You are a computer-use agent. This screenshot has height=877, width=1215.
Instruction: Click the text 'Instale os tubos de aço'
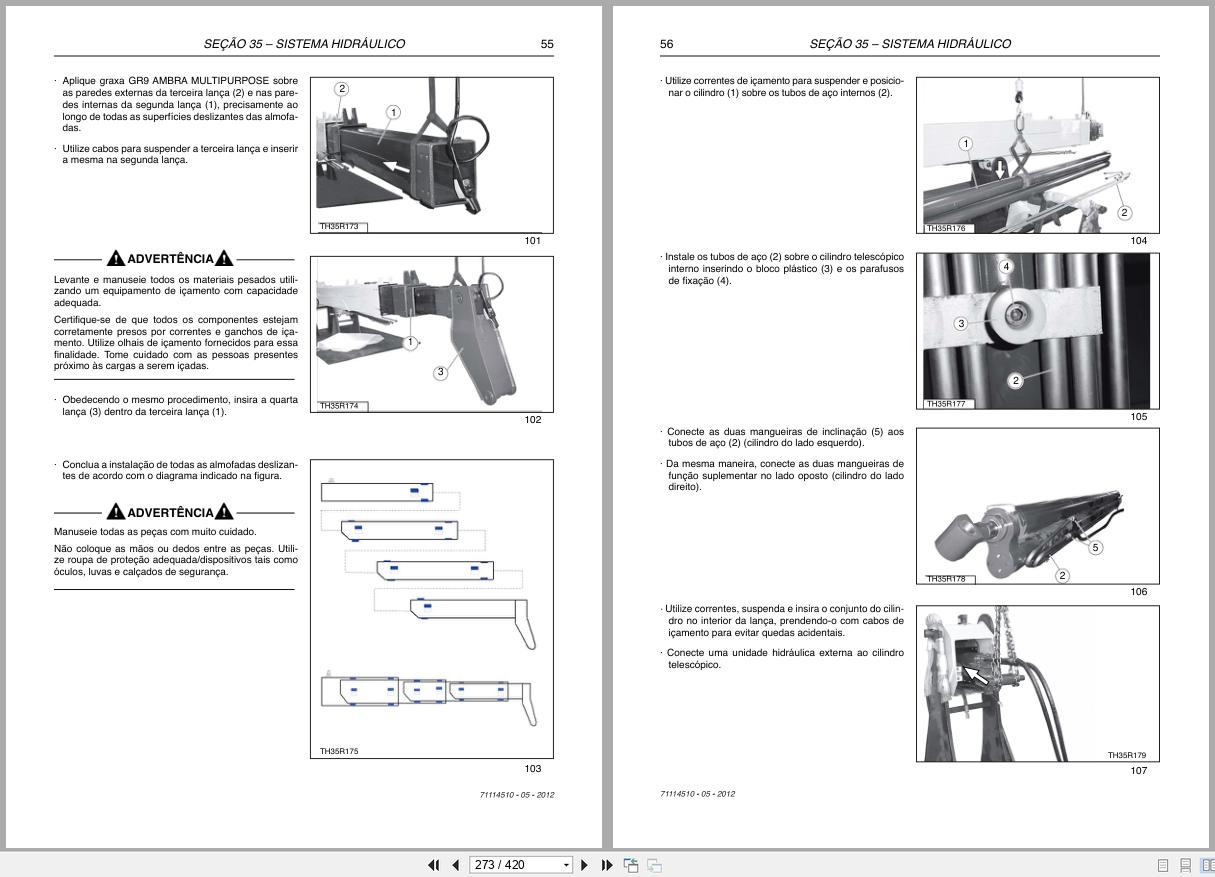coord(782,269)
